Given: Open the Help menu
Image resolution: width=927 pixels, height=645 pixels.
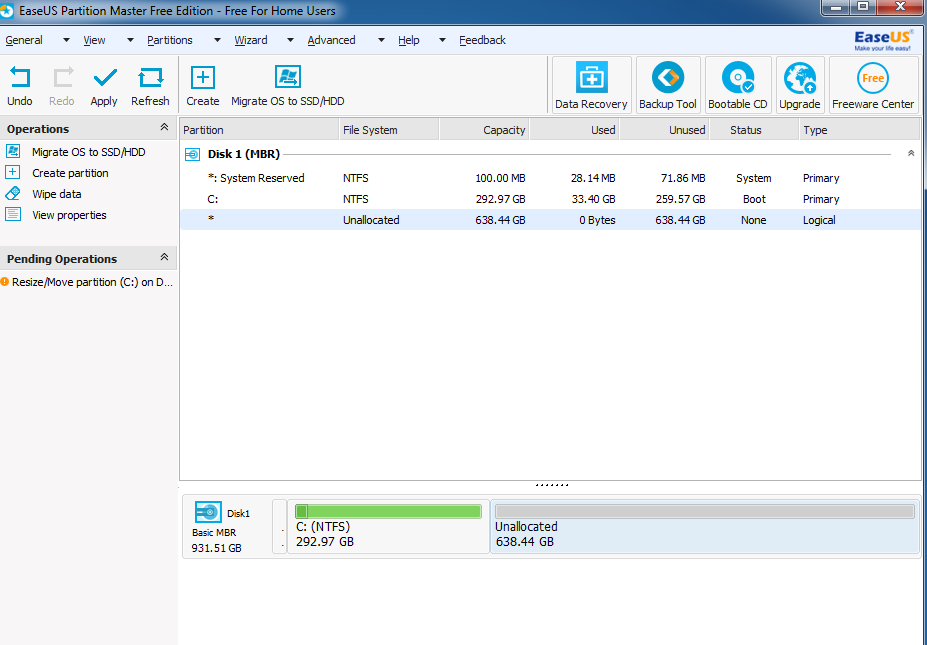Looking at the screenshot, I should (409, 40).
